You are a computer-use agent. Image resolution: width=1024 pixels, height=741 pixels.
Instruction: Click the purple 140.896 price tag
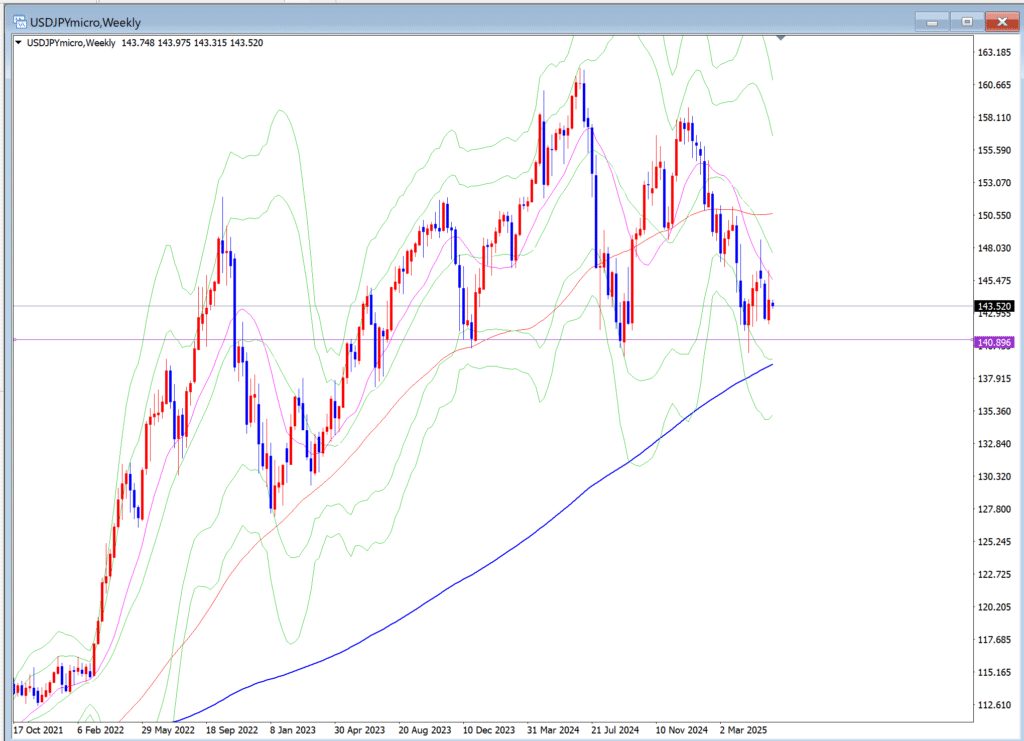(994, 342)
